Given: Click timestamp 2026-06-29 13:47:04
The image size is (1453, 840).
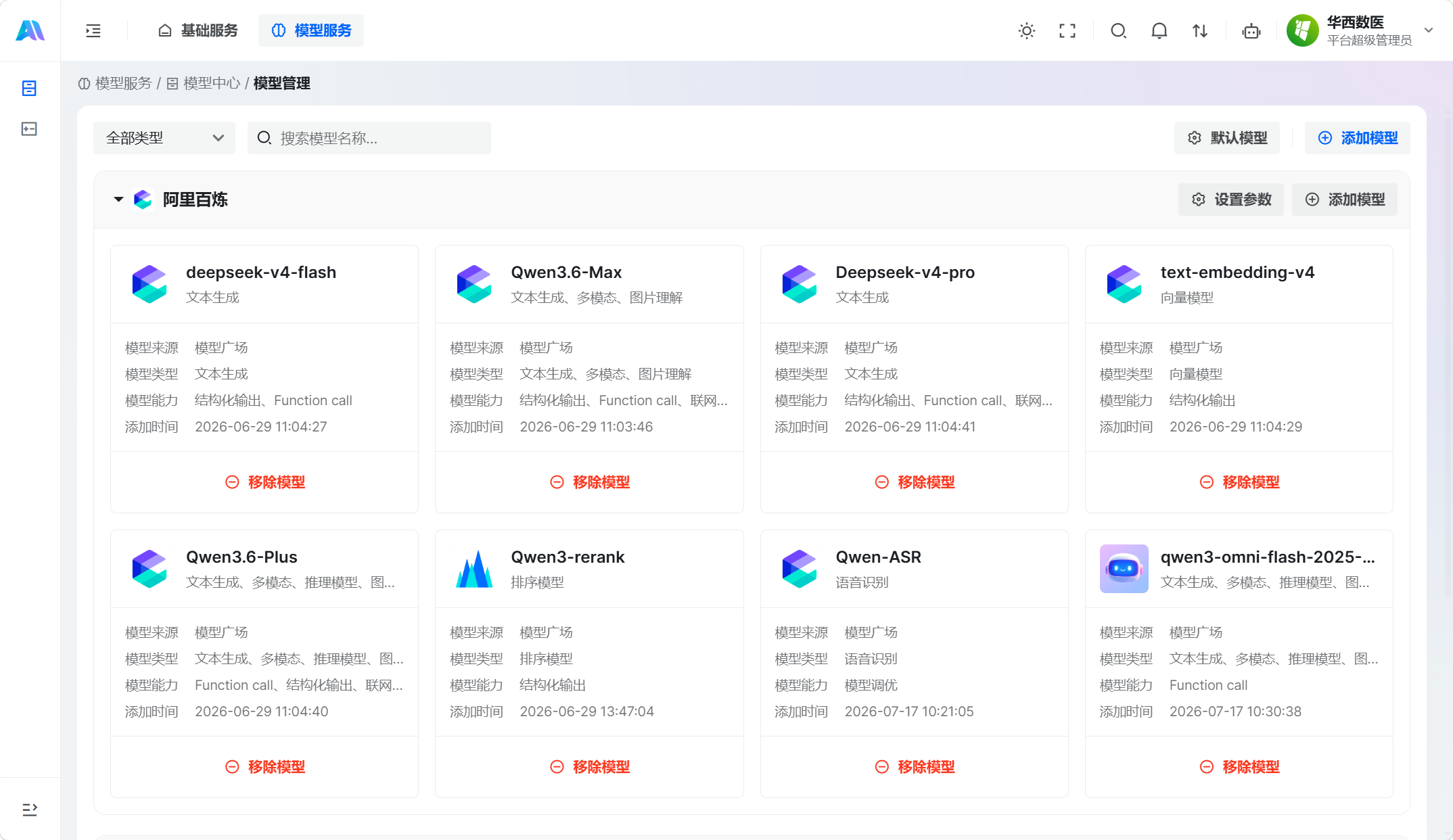Looking at the screenshot, I should [586, 711].
